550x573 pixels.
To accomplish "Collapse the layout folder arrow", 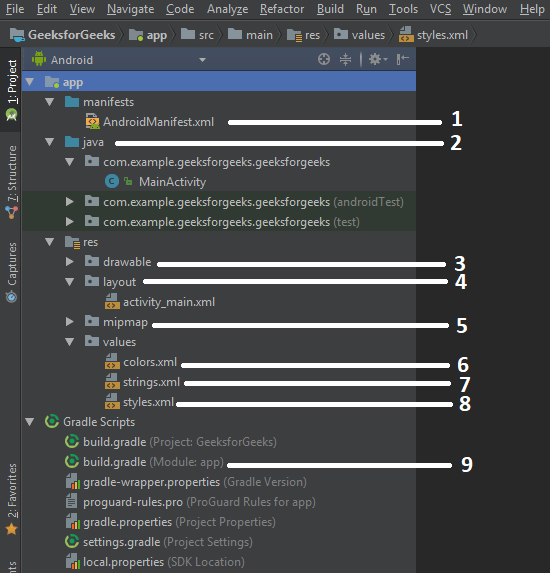I will (x=69, y=282).
